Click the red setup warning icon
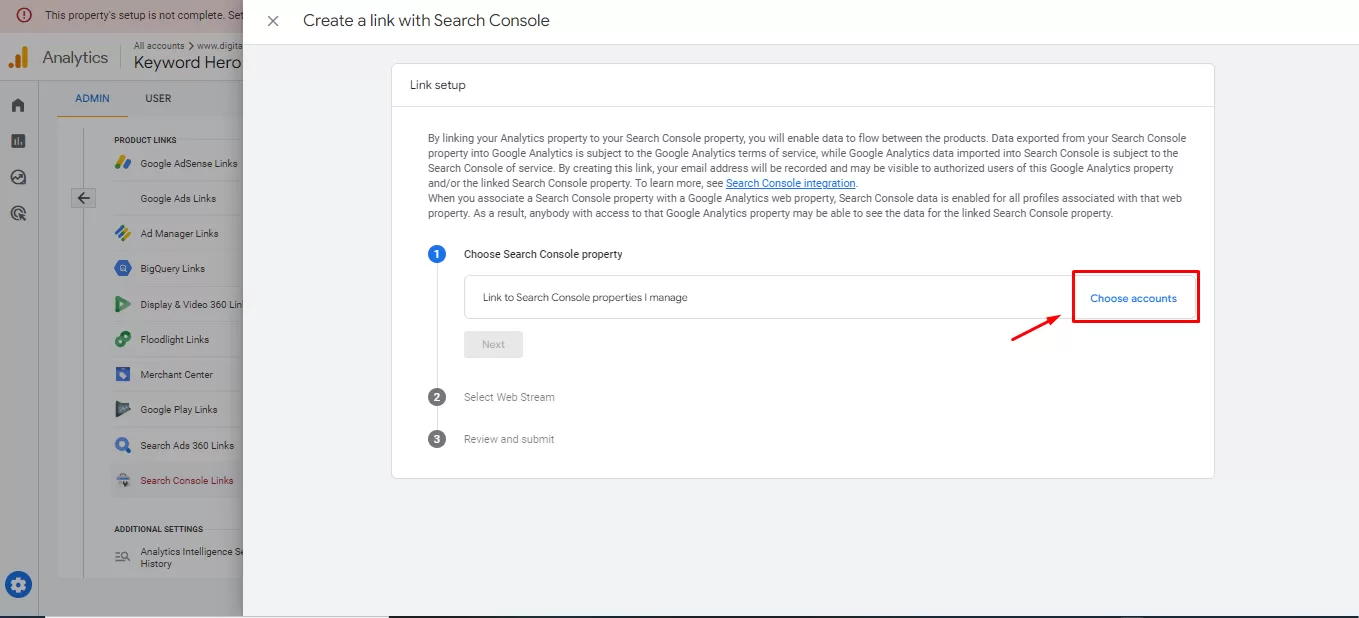The image size is (1359, 618). pos(24,15)
